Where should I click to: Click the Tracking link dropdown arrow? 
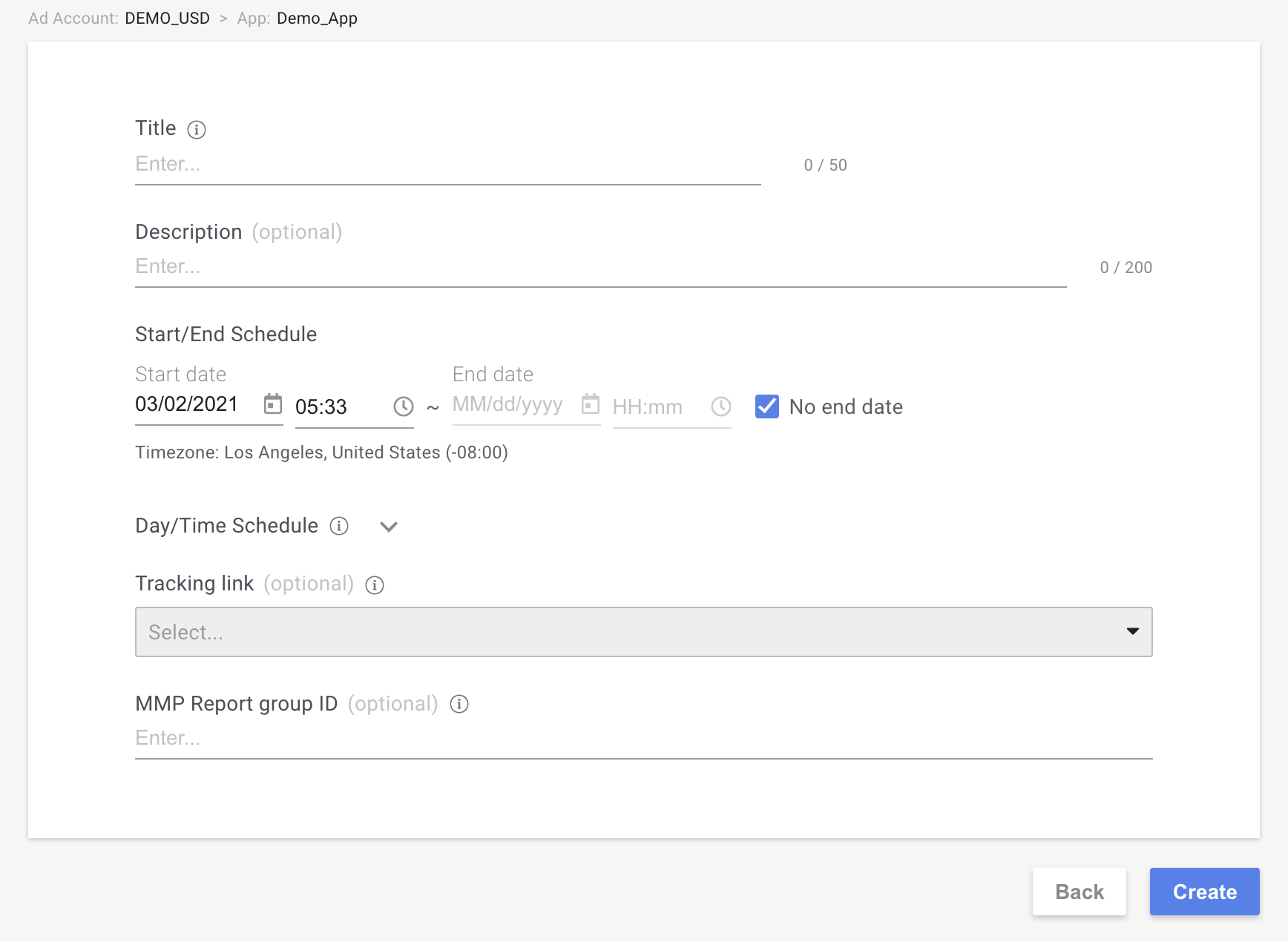click(x=1132, y=631)
